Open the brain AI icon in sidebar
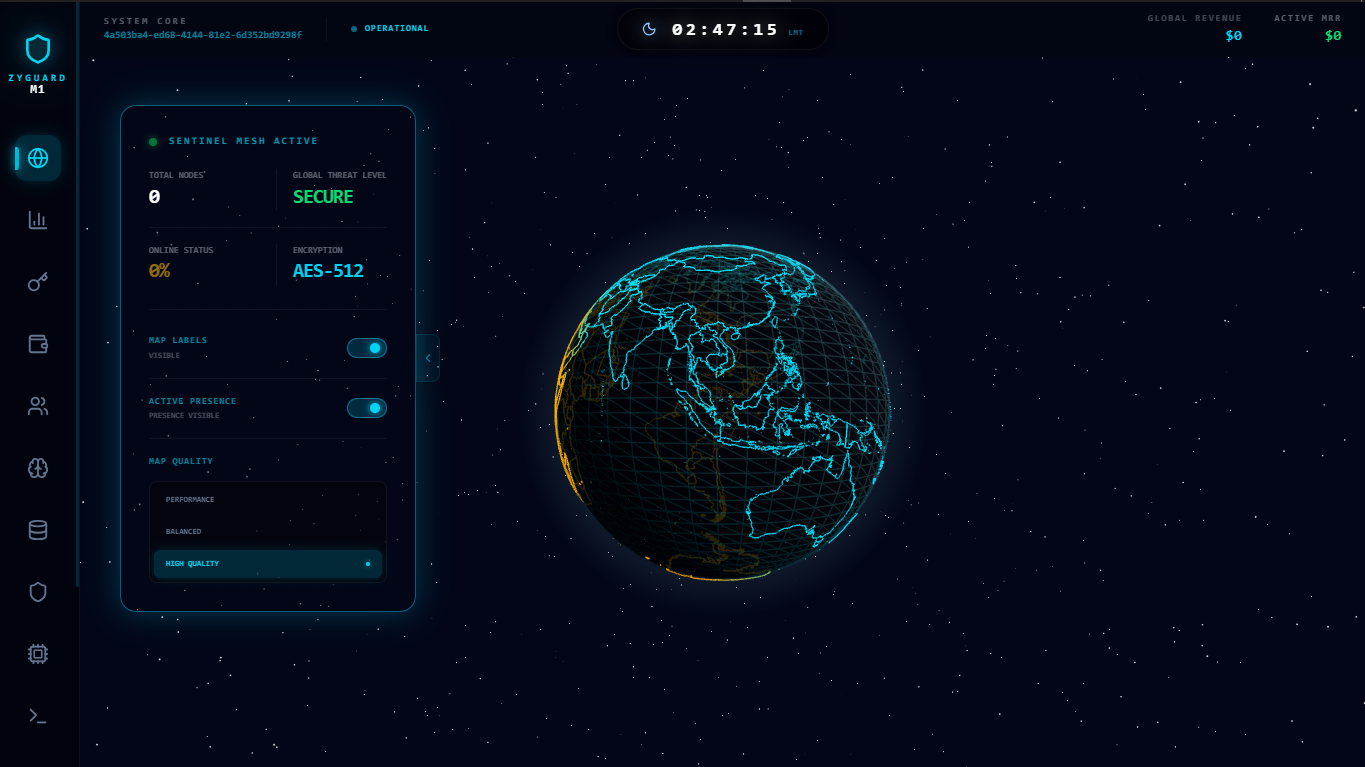This screenshot has width=1365, height=767. [38, 468]
